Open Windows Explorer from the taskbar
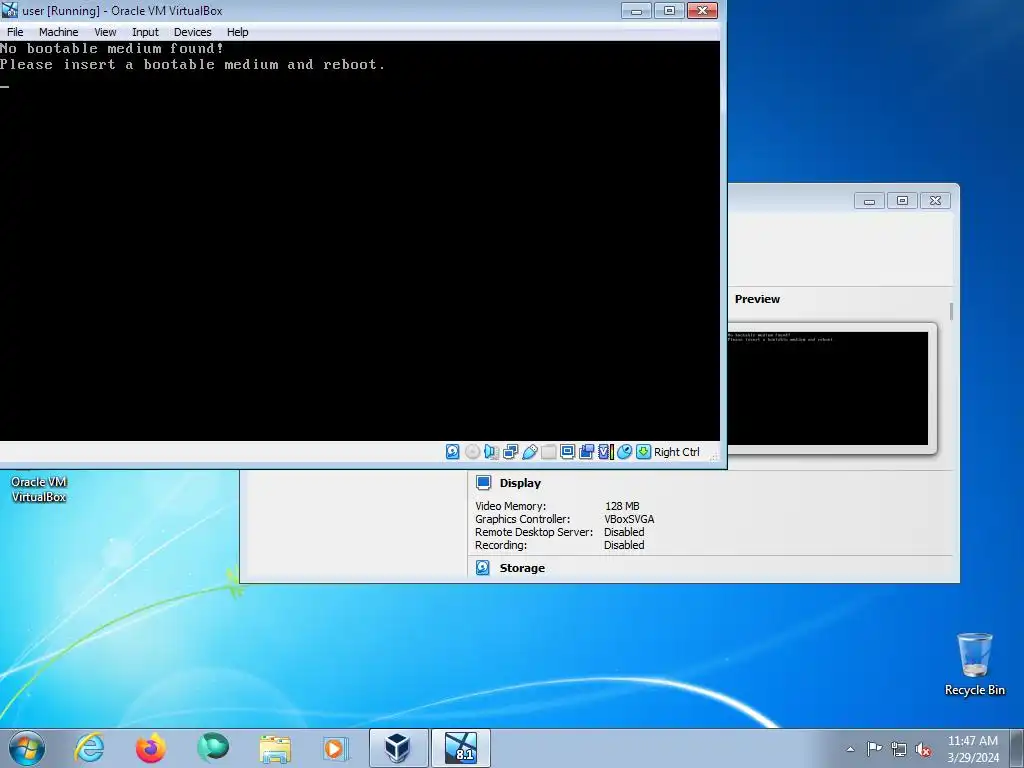The height and width of the screenshot is (768, 1024). (x=274, y=748)
